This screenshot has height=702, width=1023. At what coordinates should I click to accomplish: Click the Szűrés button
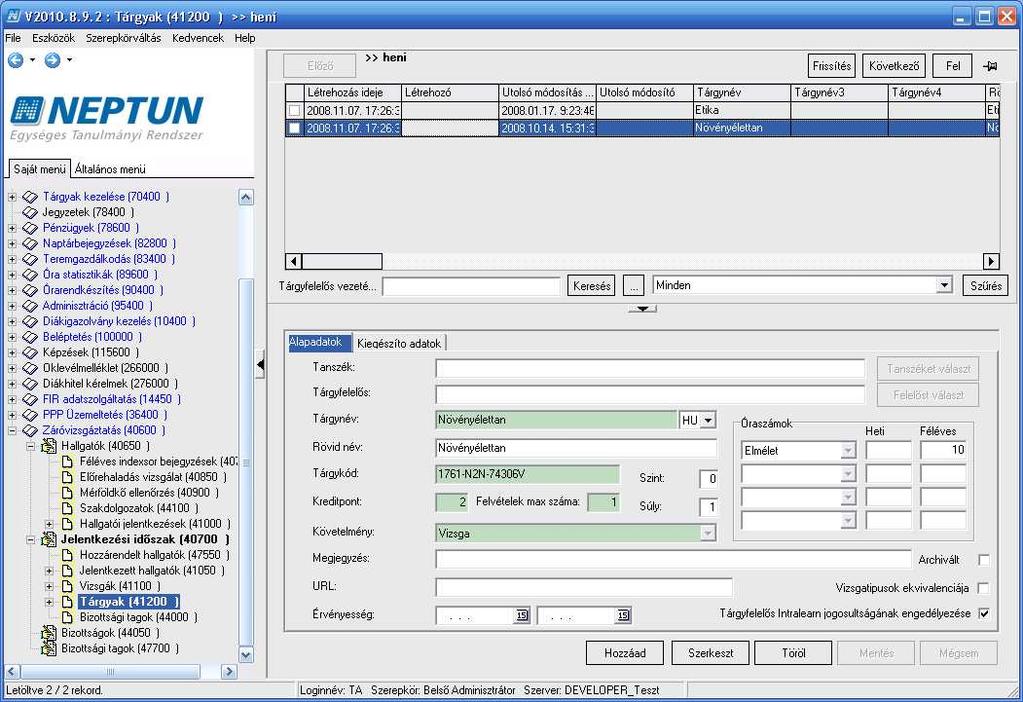(x=985, y=286)
